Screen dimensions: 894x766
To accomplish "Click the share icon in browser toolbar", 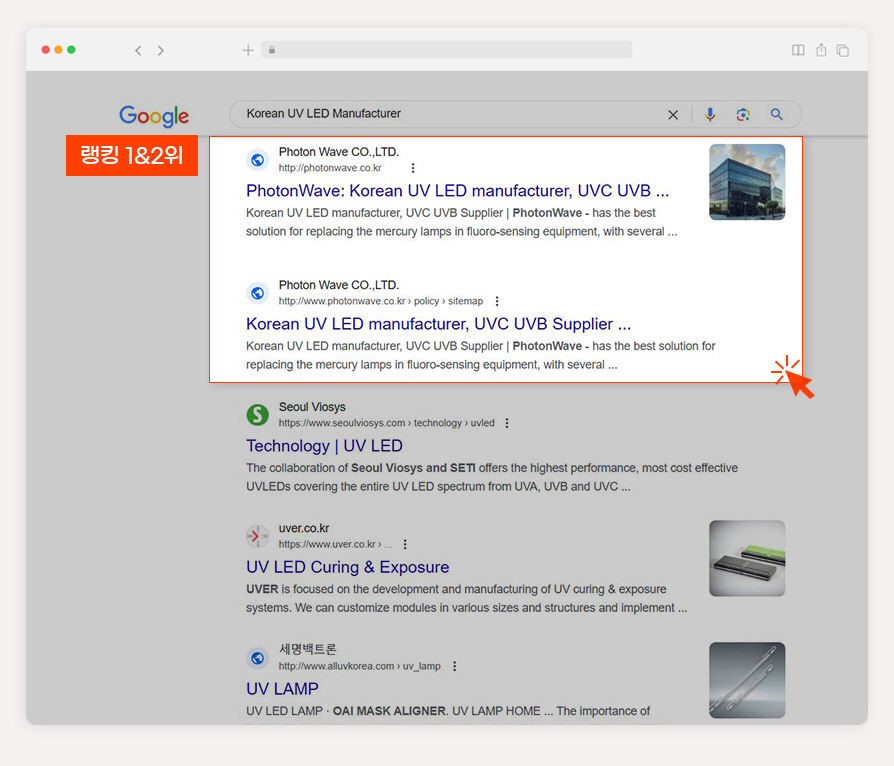I will tap(821, 50).
